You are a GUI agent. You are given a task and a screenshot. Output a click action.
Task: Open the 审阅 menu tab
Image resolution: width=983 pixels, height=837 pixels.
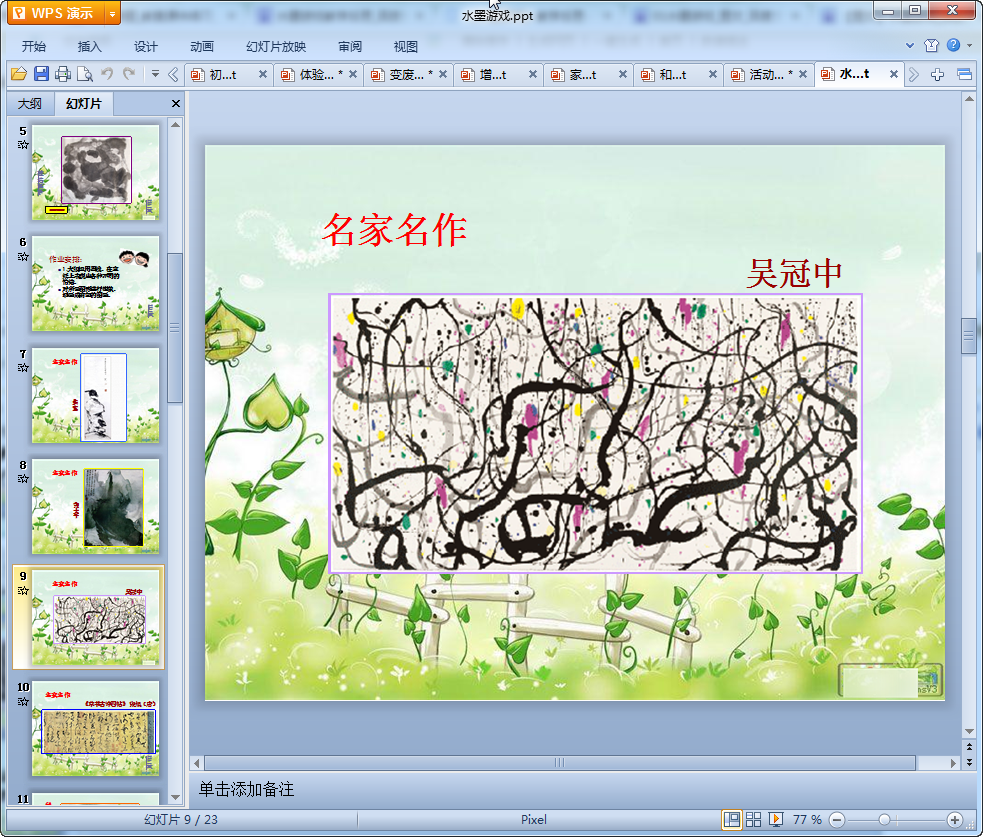point(350,46)
